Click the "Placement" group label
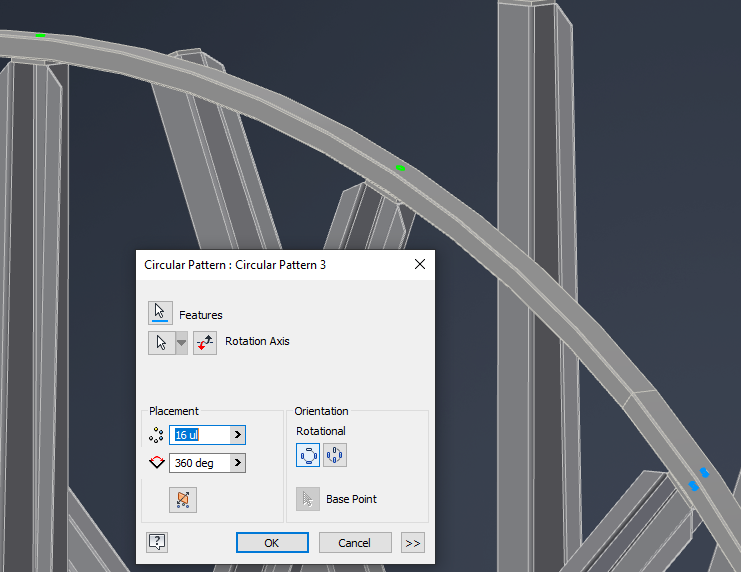This screenshot has width=741, height=572. click(174, 411)
